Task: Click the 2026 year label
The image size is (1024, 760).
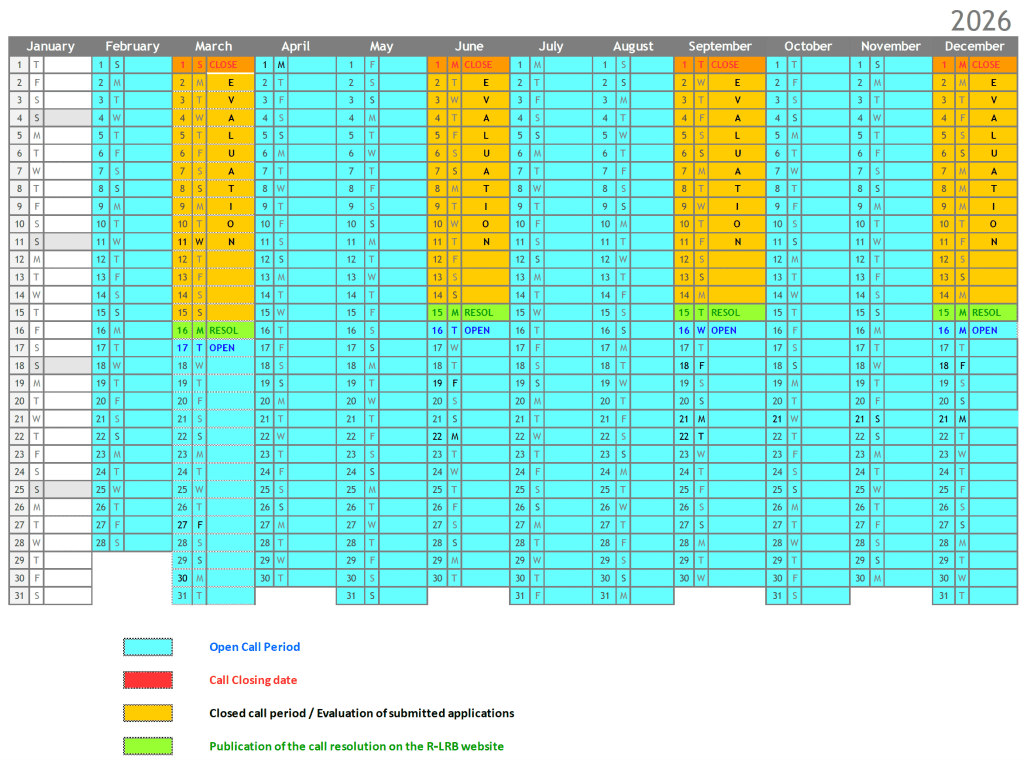Action: 981,20
